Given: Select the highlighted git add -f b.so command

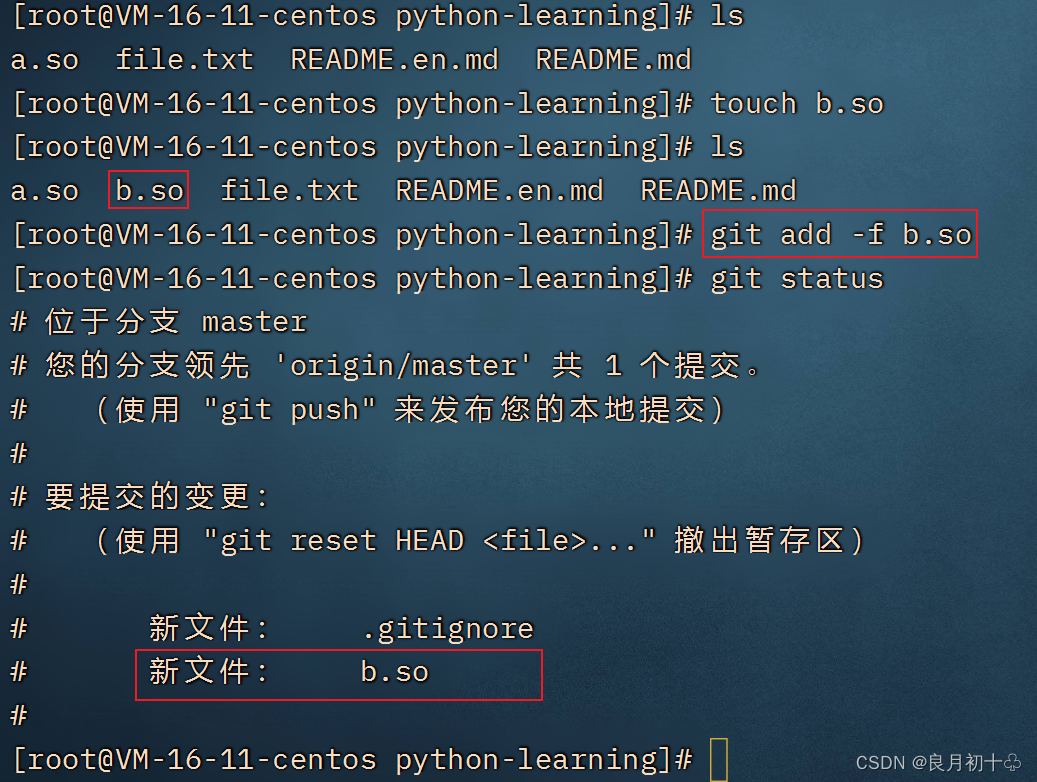Looking at the screenshot, I should point(840,234).
